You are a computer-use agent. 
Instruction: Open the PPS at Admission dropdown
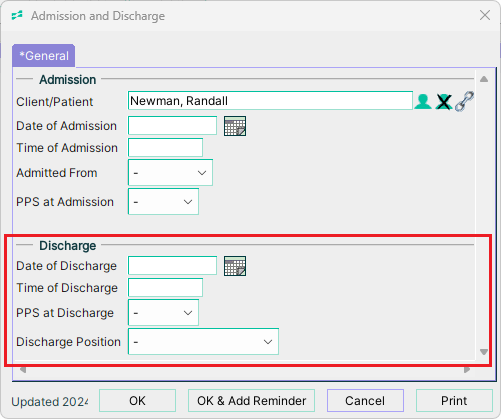(x=163, y=202)
